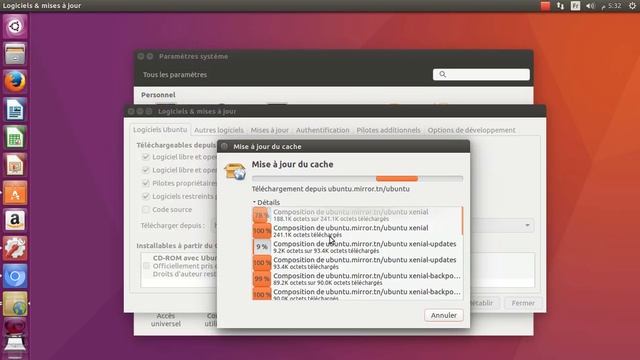Open Ubuntu Software Center in the dock
Image resolution: width=640 pixels, height=360 pixels.
tap(15, 193)
